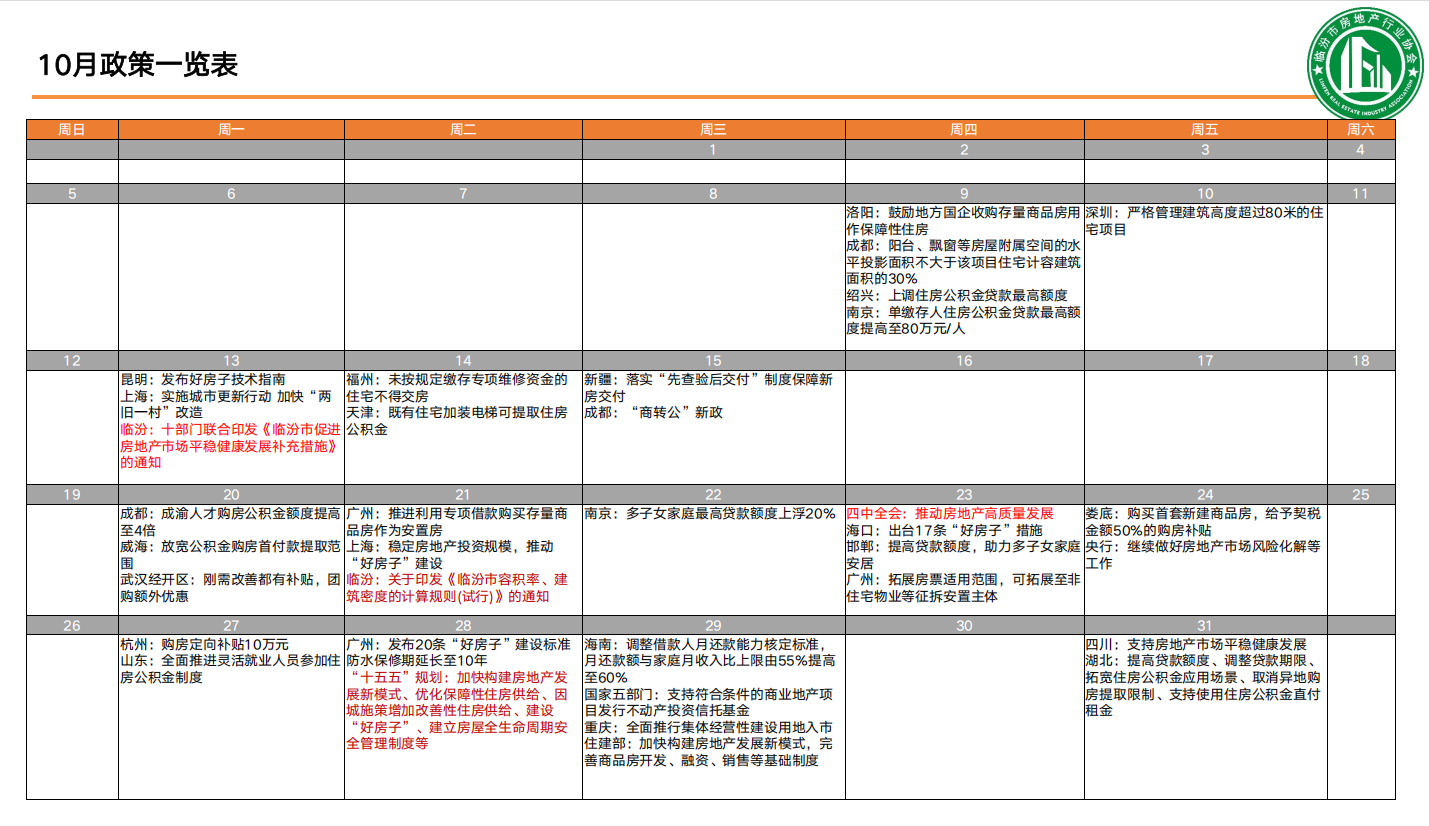Select the 10月政策一览表 title text
This screenshot has width=1430, height=826.
coord(138,66)
